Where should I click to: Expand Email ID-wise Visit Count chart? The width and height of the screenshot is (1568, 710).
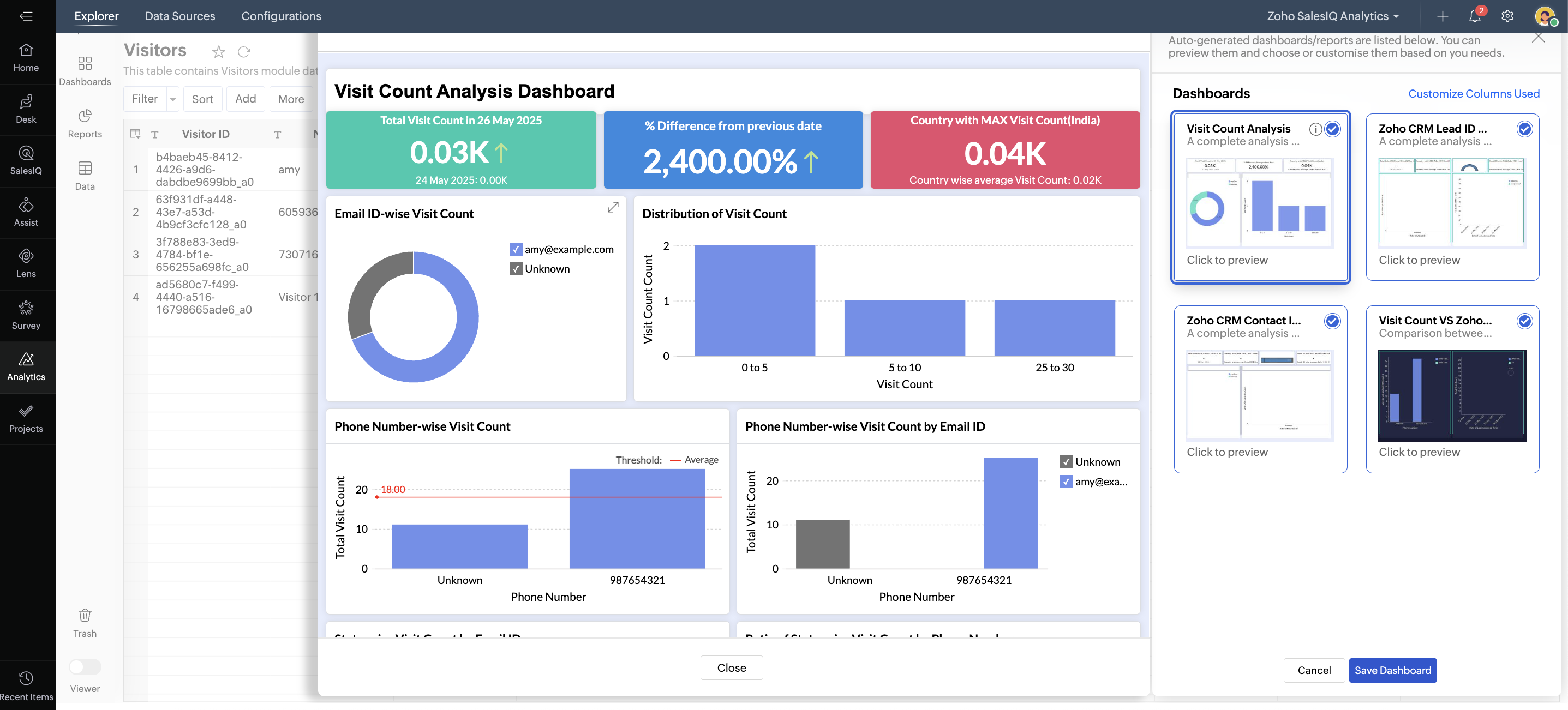pyautogui.click(x=612, y=207)
